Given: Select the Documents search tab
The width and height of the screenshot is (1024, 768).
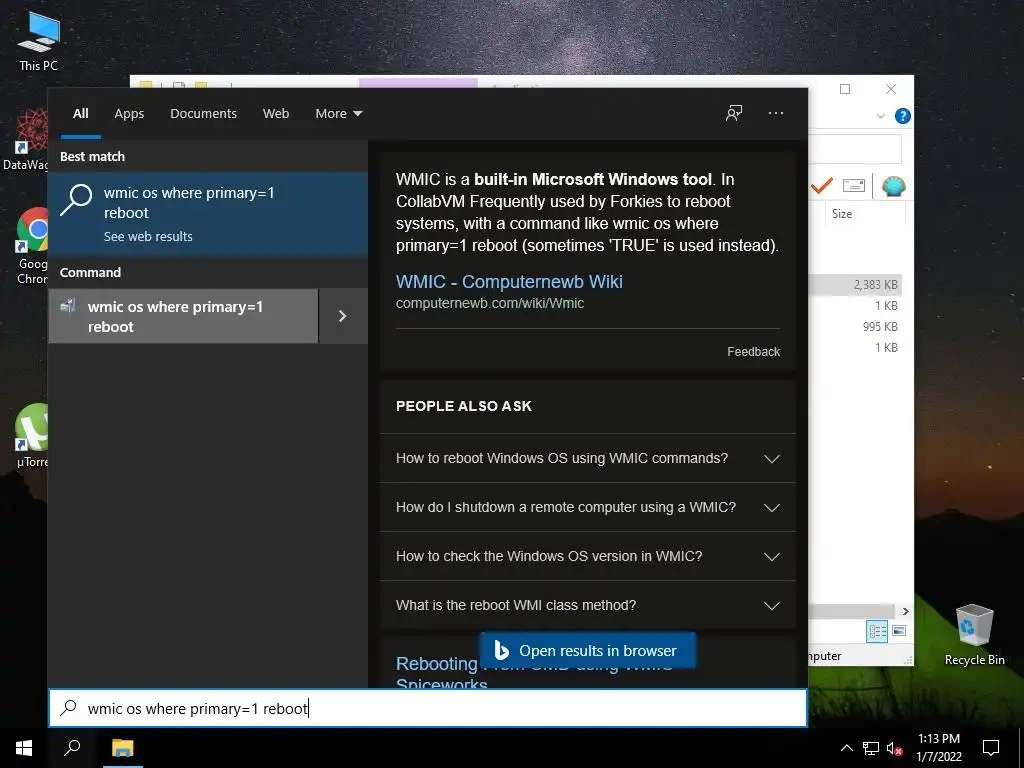Looking at the screenshot, I should tap(203, 114).
